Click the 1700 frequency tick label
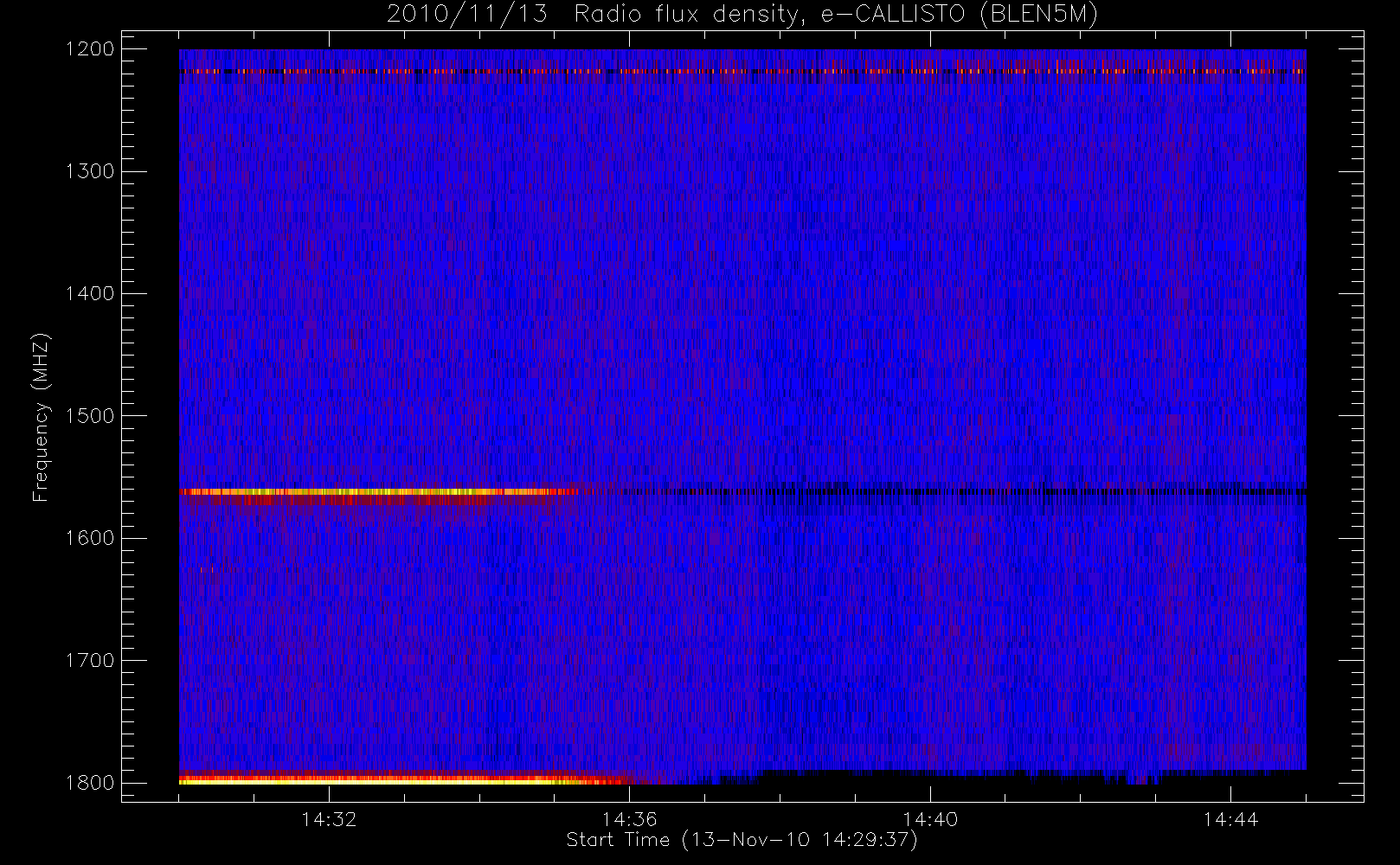The width and height of the screenshot is (1400, 865). [90, 660]
